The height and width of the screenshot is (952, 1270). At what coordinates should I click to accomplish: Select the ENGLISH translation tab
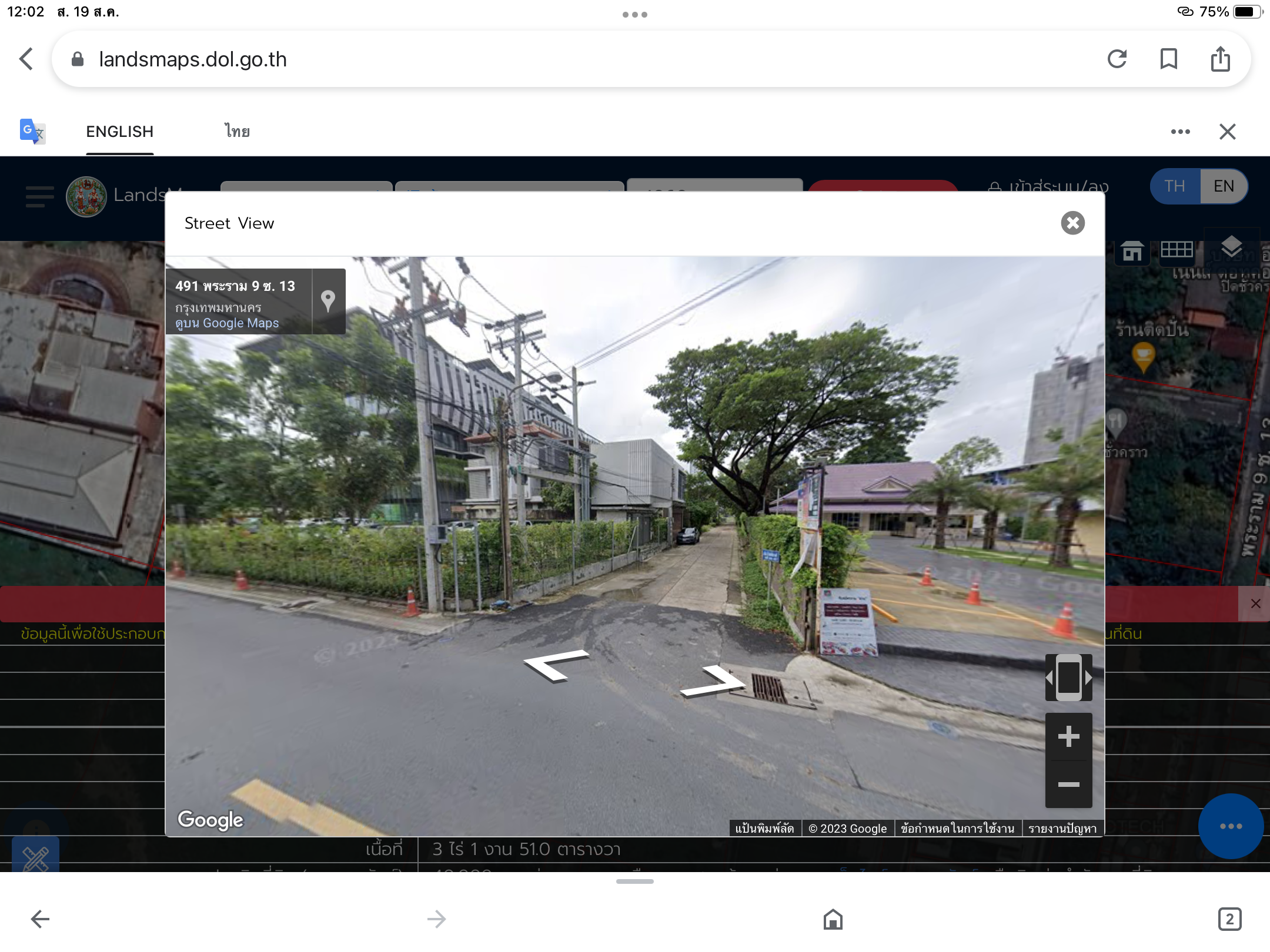pos(120,132)
